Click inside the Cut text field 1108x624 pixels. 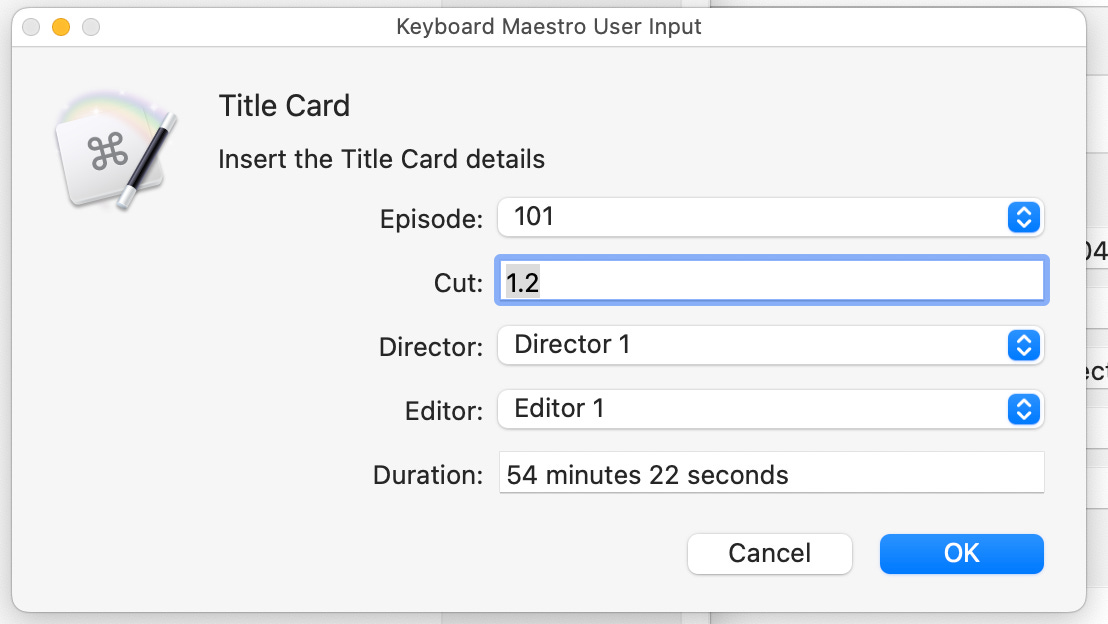pos(772,281)
